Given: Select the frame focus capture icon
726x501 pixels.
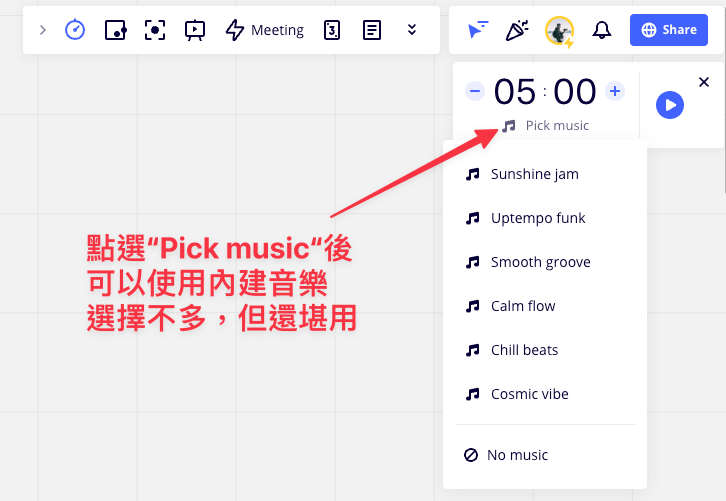Looking at the screenshot, I should point(155,30).
